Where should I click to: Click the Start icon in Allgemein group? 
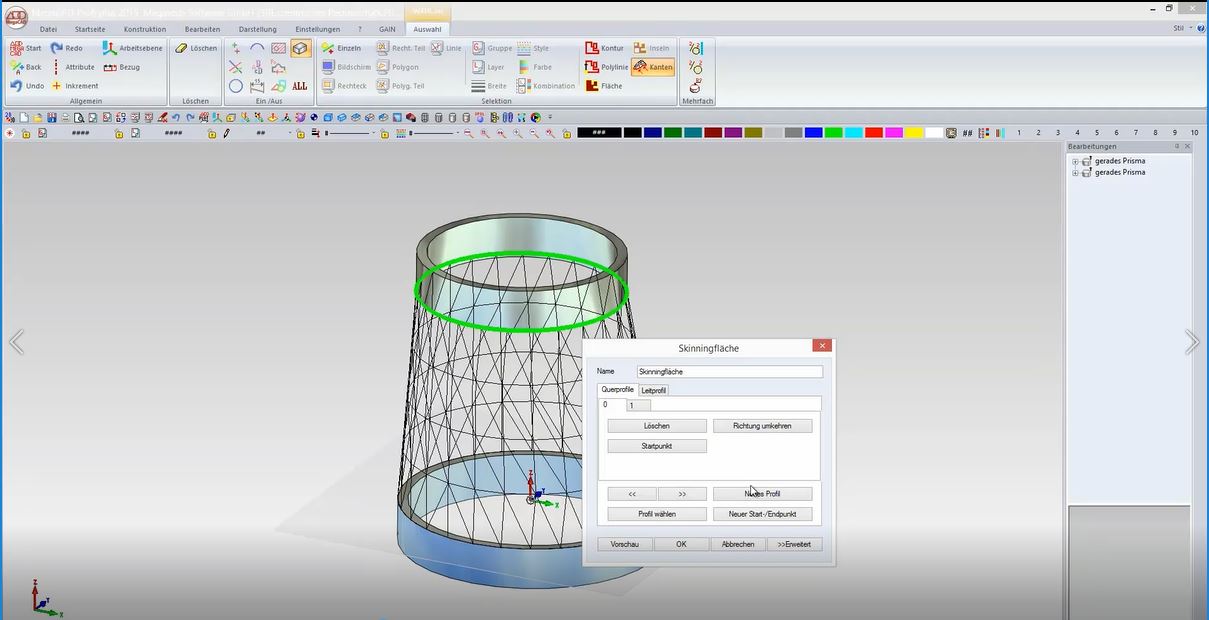point(26,48)
